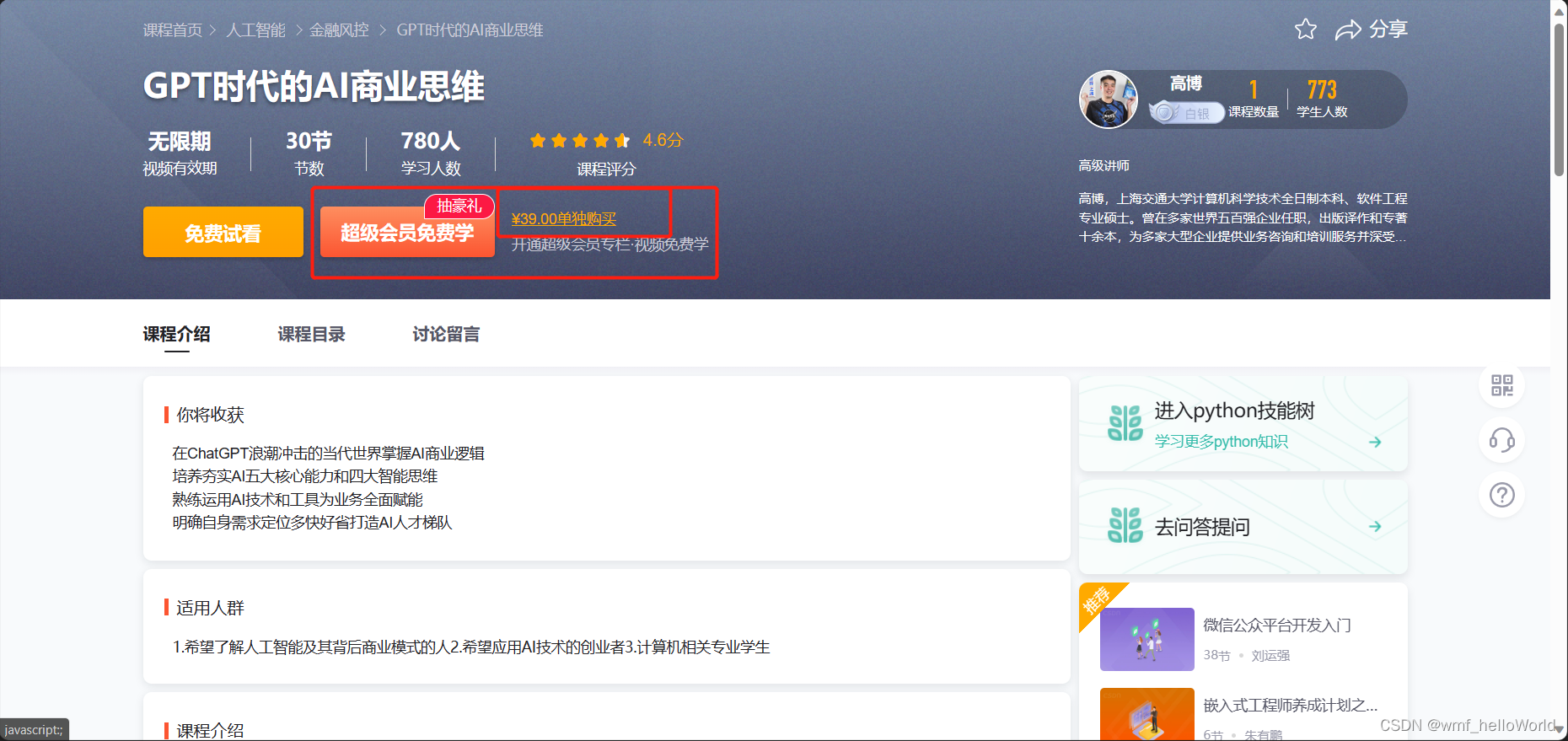This screenshot has width=1568, height=741.
Task: Click arrow on python技能树 card
Action: tap(1375, 442)
